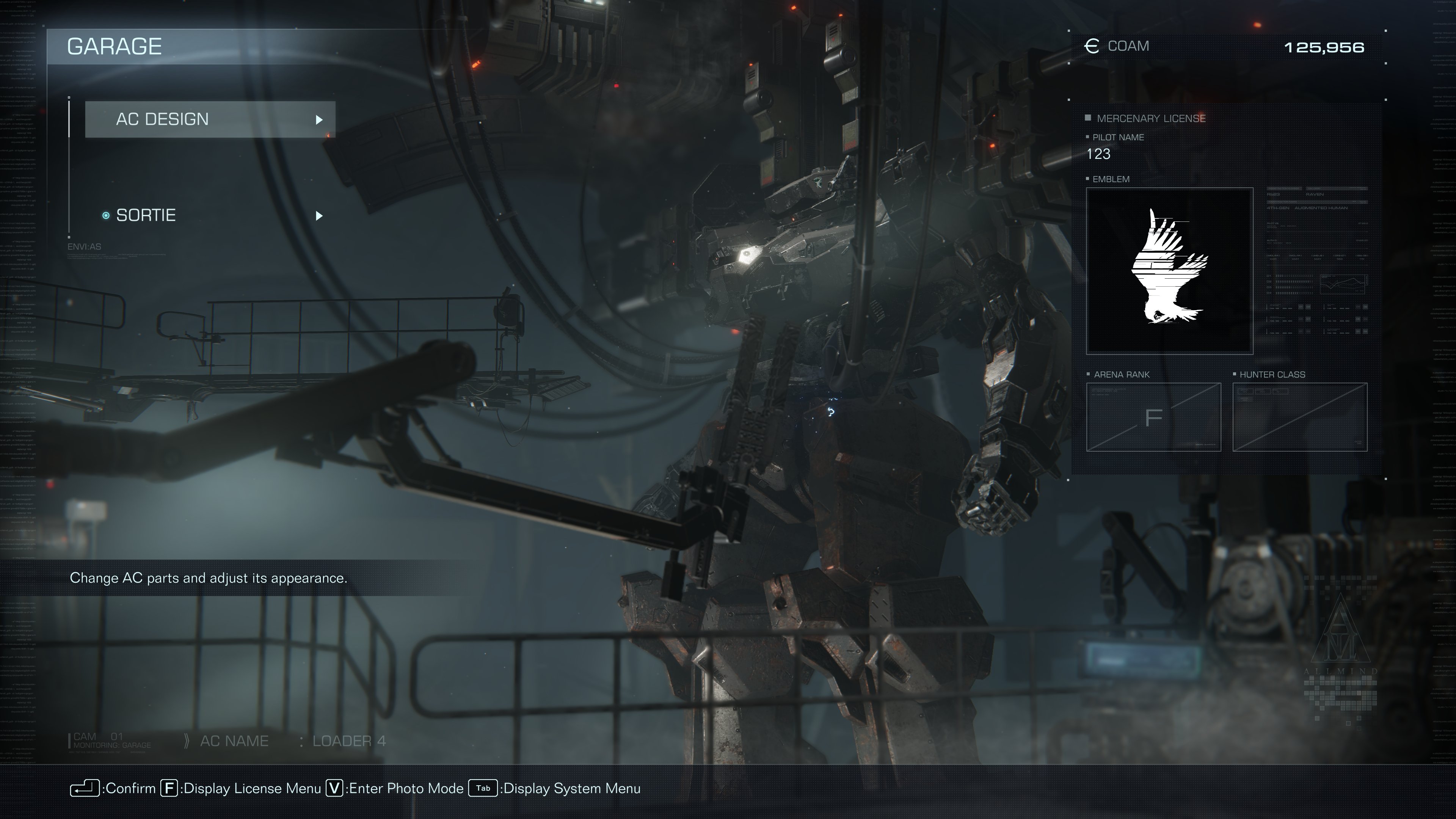Click the F key icon for License Menu
Image resolution: width=1456 pixels, height=819 pixels.
pyautogui.click(x=169, y=788)
